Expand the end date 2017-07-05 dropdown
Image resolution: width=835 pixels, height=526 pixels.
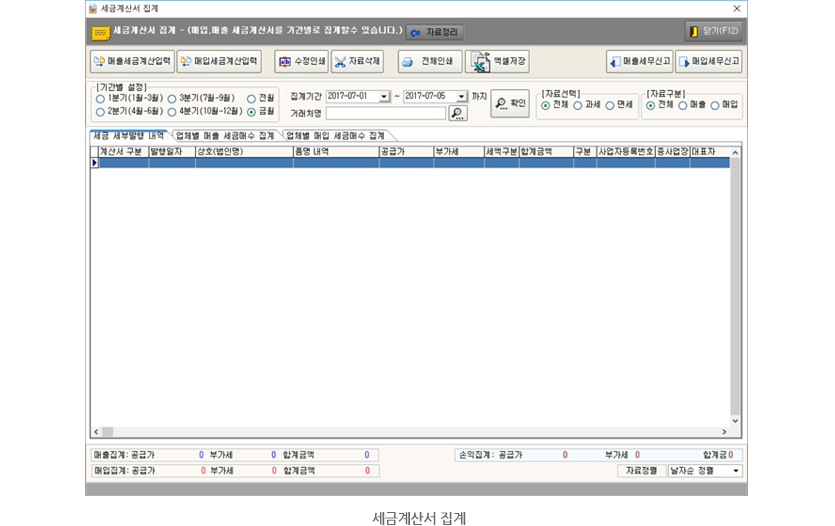[462, 97]
